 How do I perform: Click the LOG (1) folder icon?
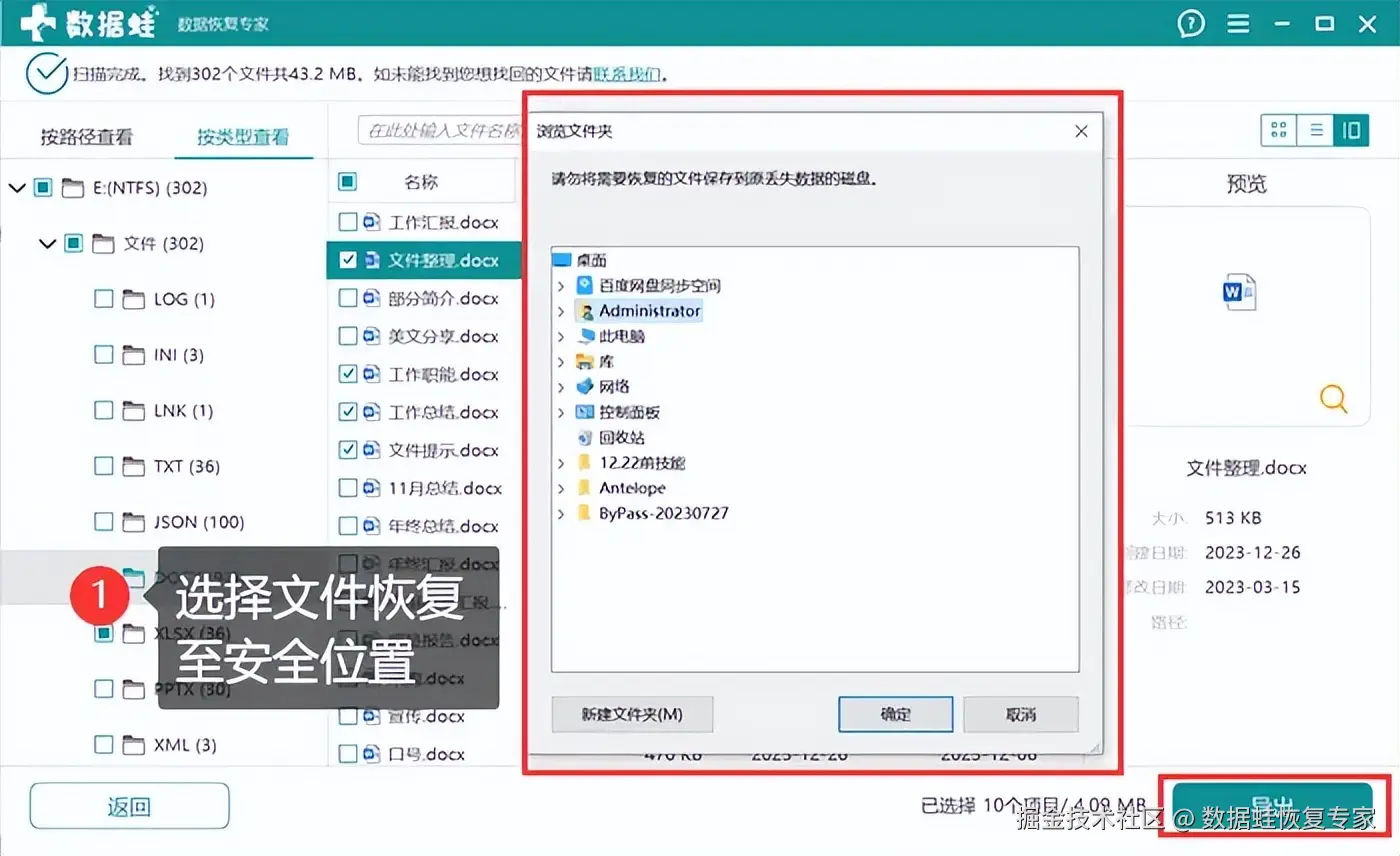click(134, 299)
